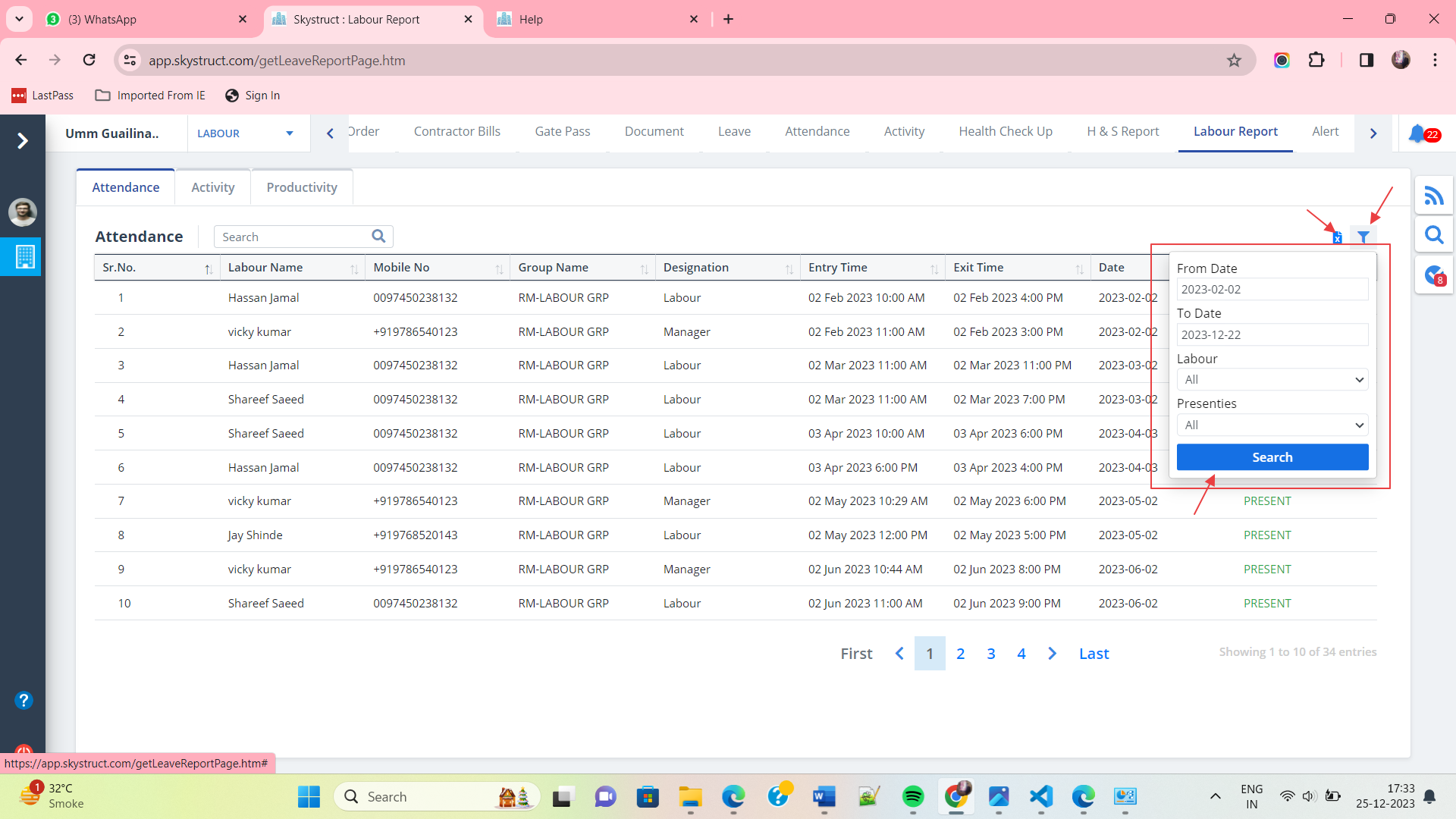The height and width of the screenshot is (819, 1456).
Task: Open the help question mark icon
Action: coord(24,700)
